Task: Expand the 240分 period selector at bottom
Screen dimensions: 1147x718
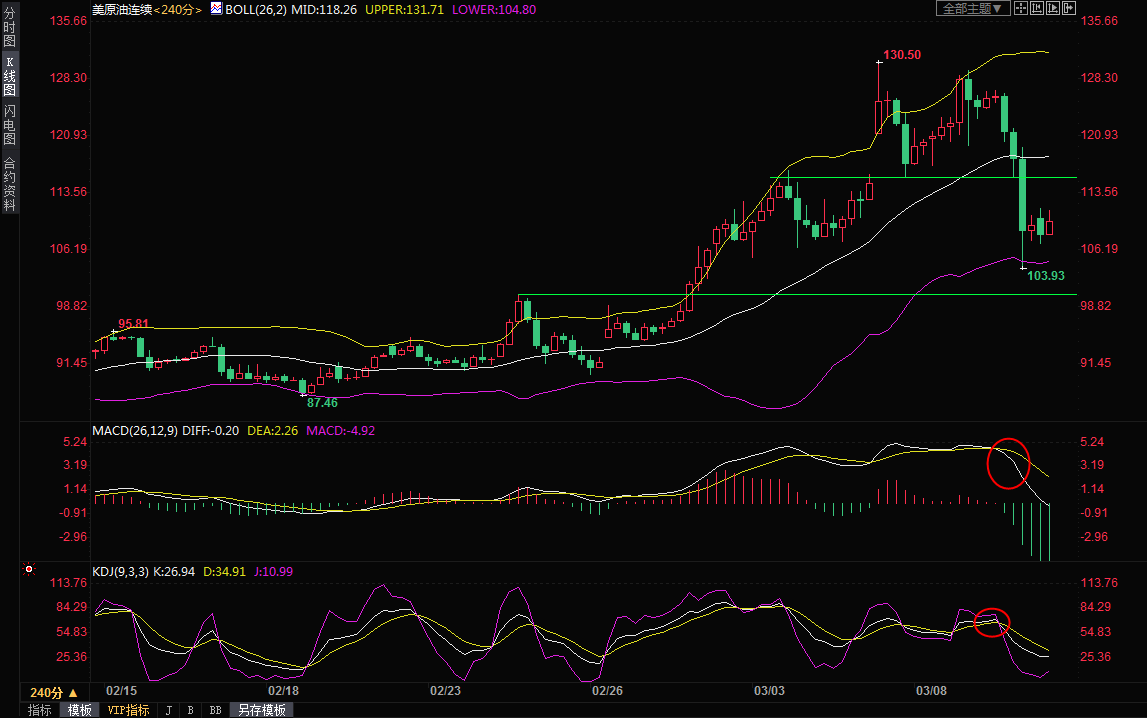Action: 54,692
